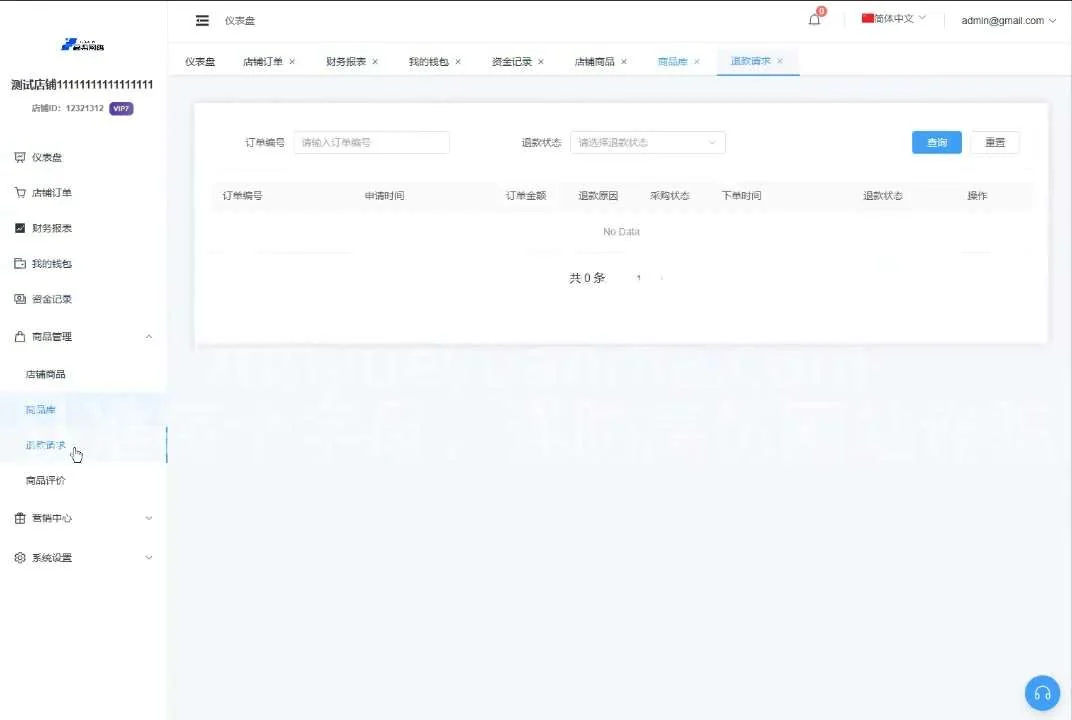Expand the 营销中心 sidebar section

pos(149,518)
